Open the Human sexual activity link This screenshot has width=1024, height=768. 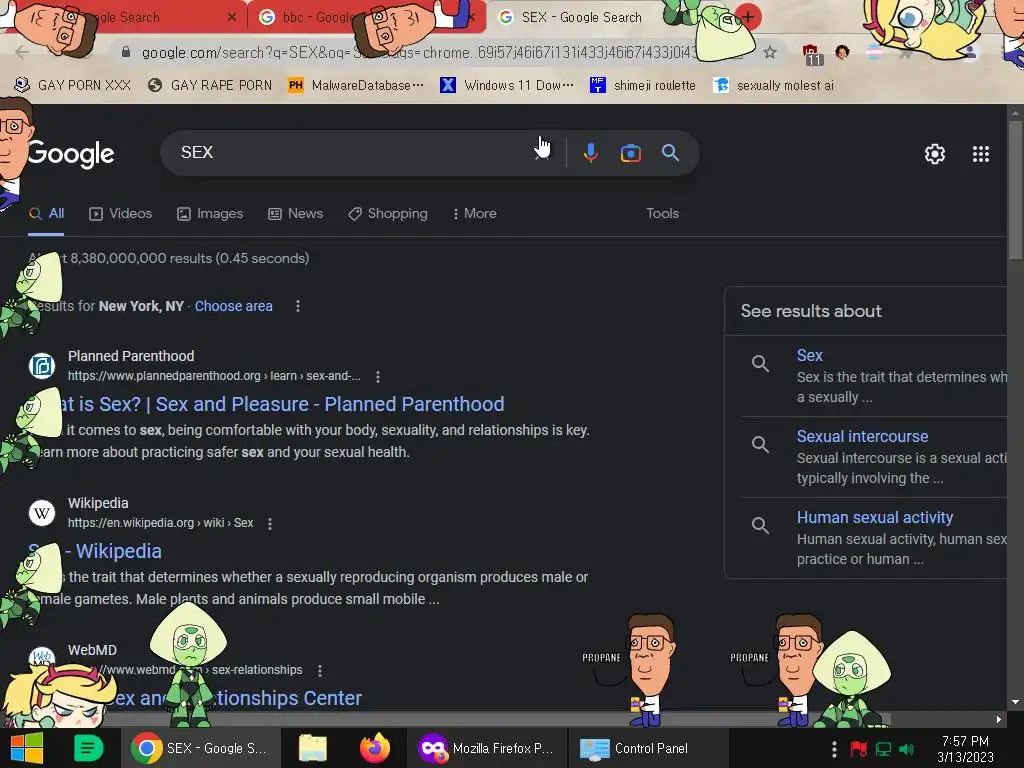click(874, 517)
